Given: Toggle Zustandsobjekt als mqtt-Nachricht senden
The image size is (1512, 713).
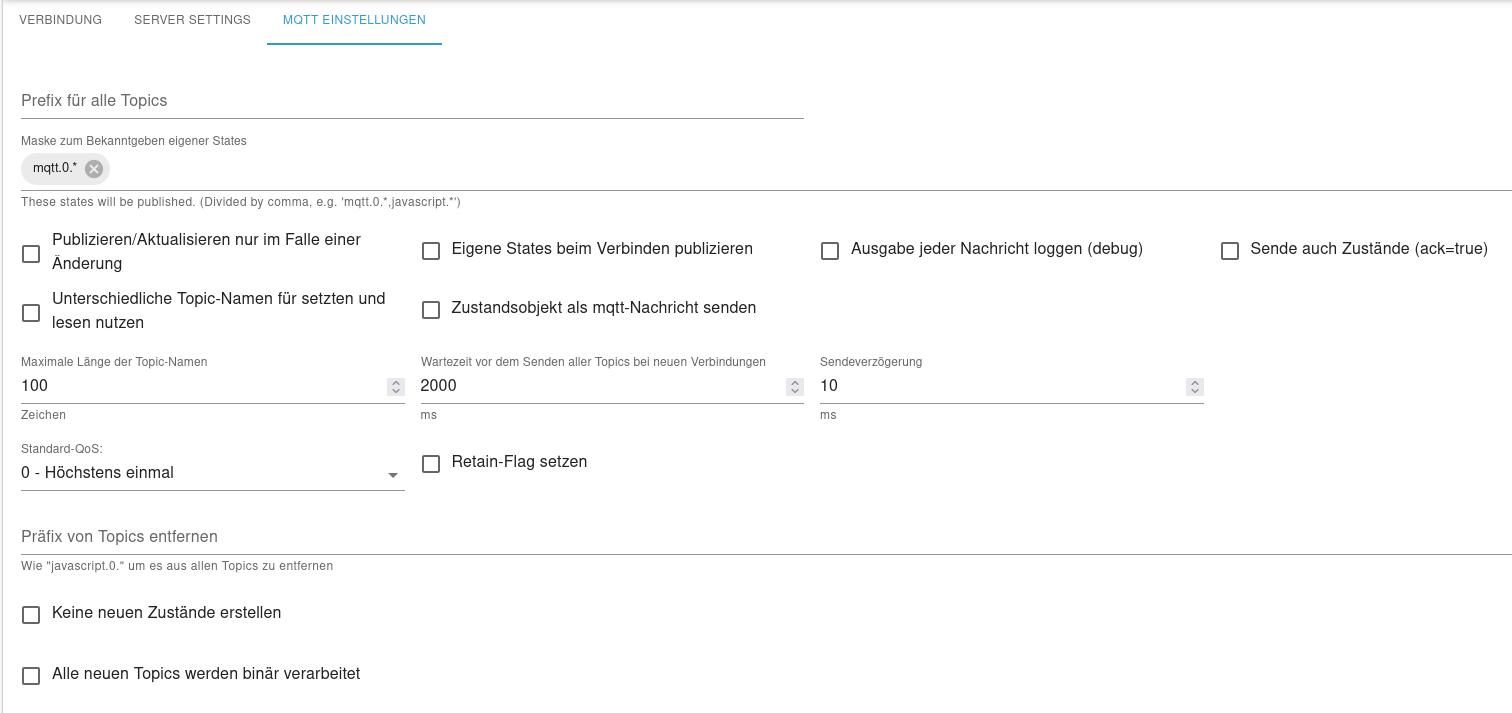Looking at the screenshot, I should (431, 310).
